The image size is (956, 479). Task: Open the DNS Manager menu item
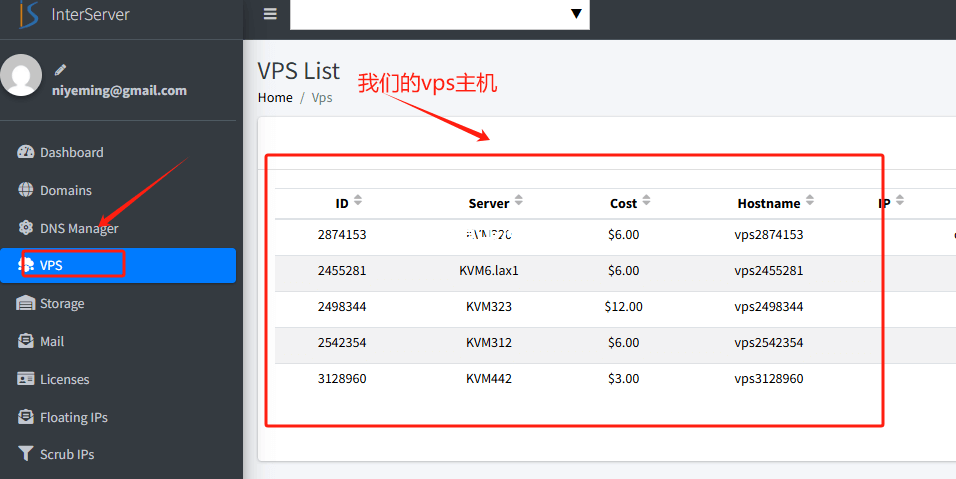tap(118, 228)
